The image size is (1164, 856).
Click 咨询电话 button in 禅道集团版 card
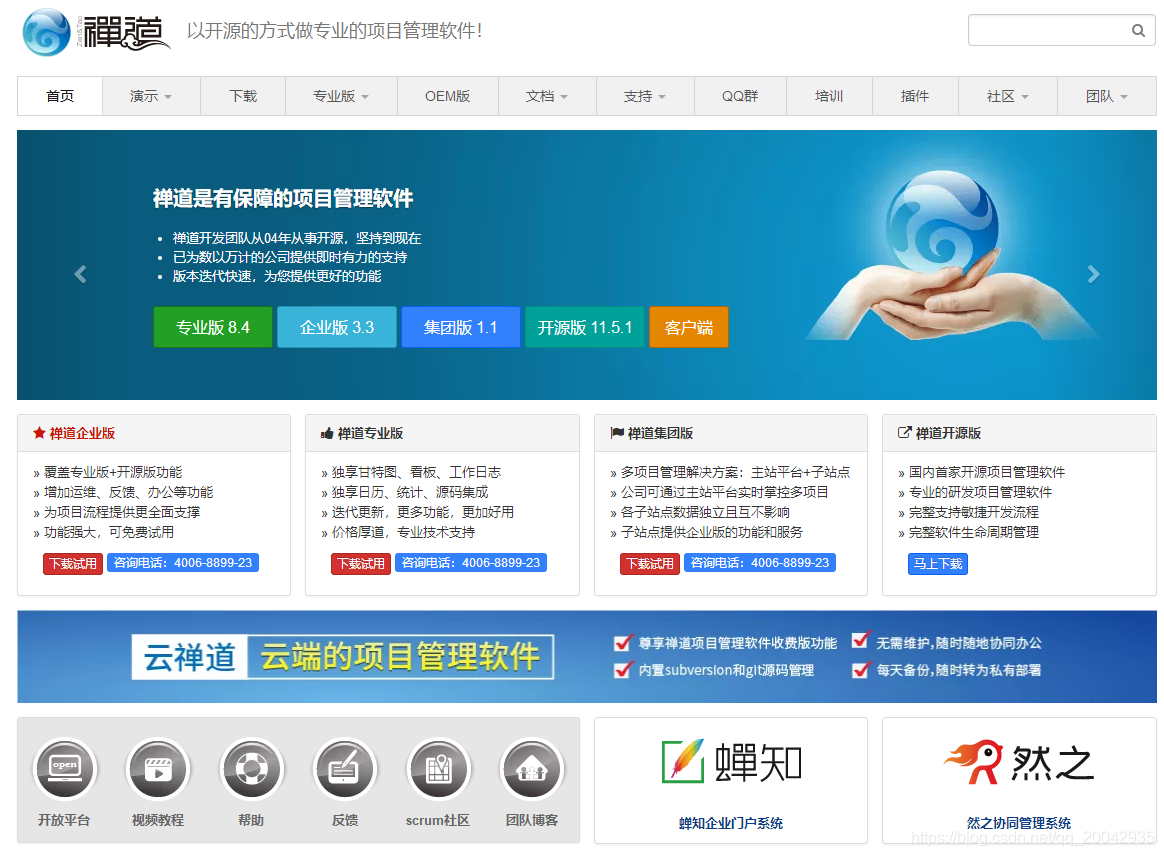point(759,563)
